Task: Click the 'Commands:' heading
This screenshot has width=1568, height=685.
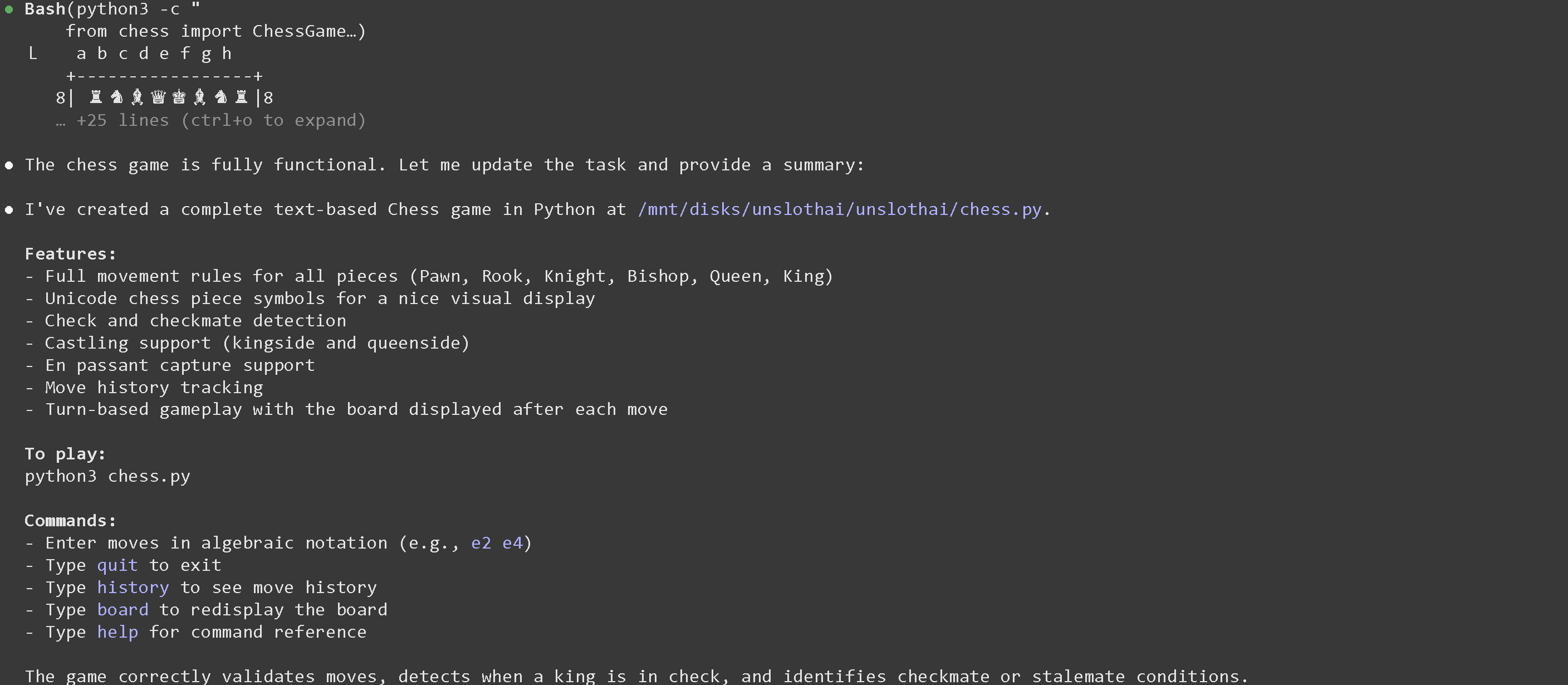Action: 70,521
